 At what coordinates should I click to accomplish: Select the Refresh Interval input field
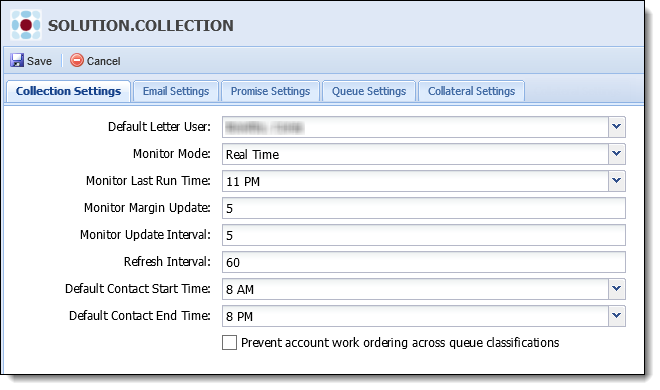click(424, 262)
